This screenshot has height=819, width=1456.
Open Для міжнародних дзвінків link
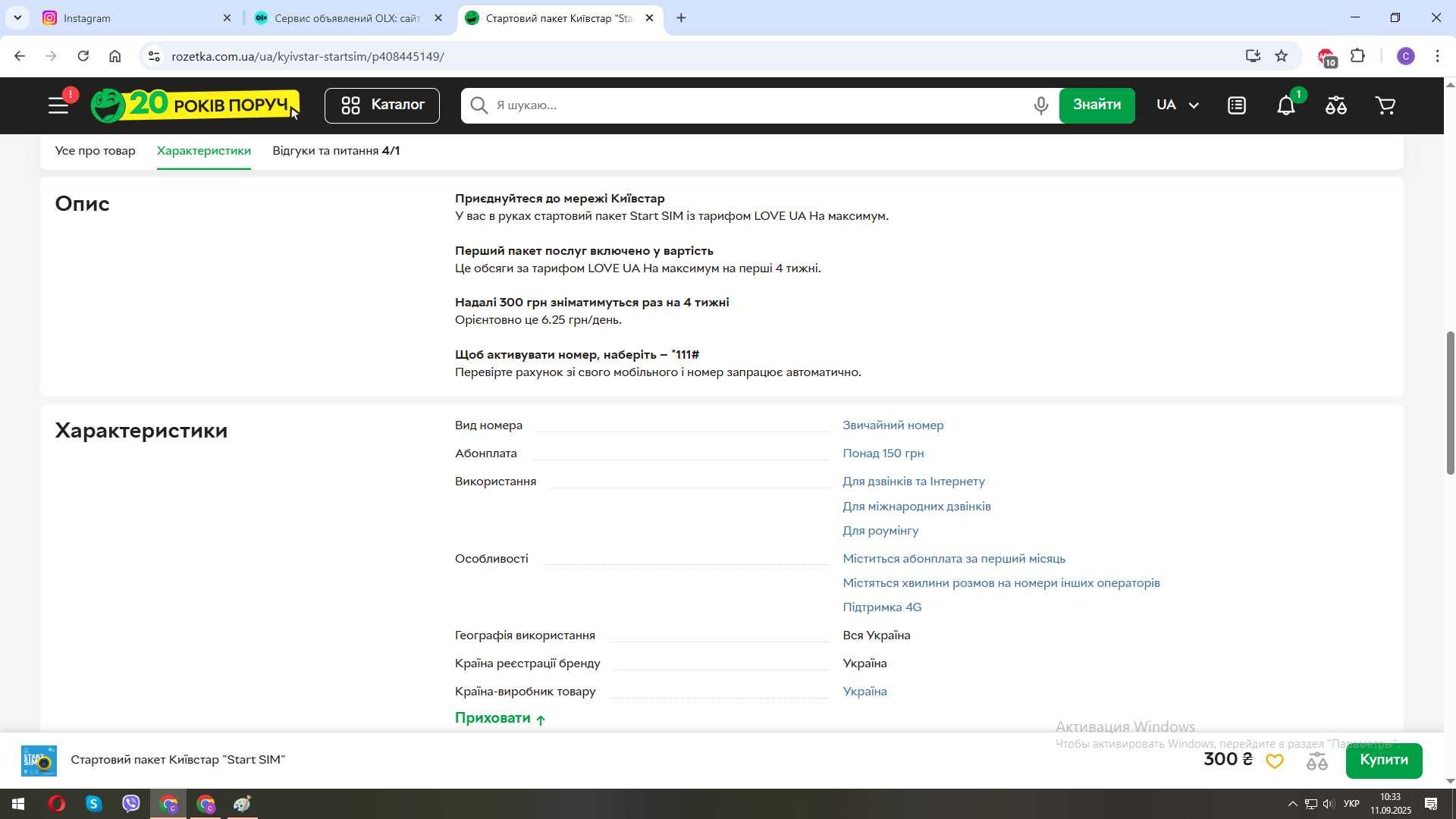tap(916, 507)
